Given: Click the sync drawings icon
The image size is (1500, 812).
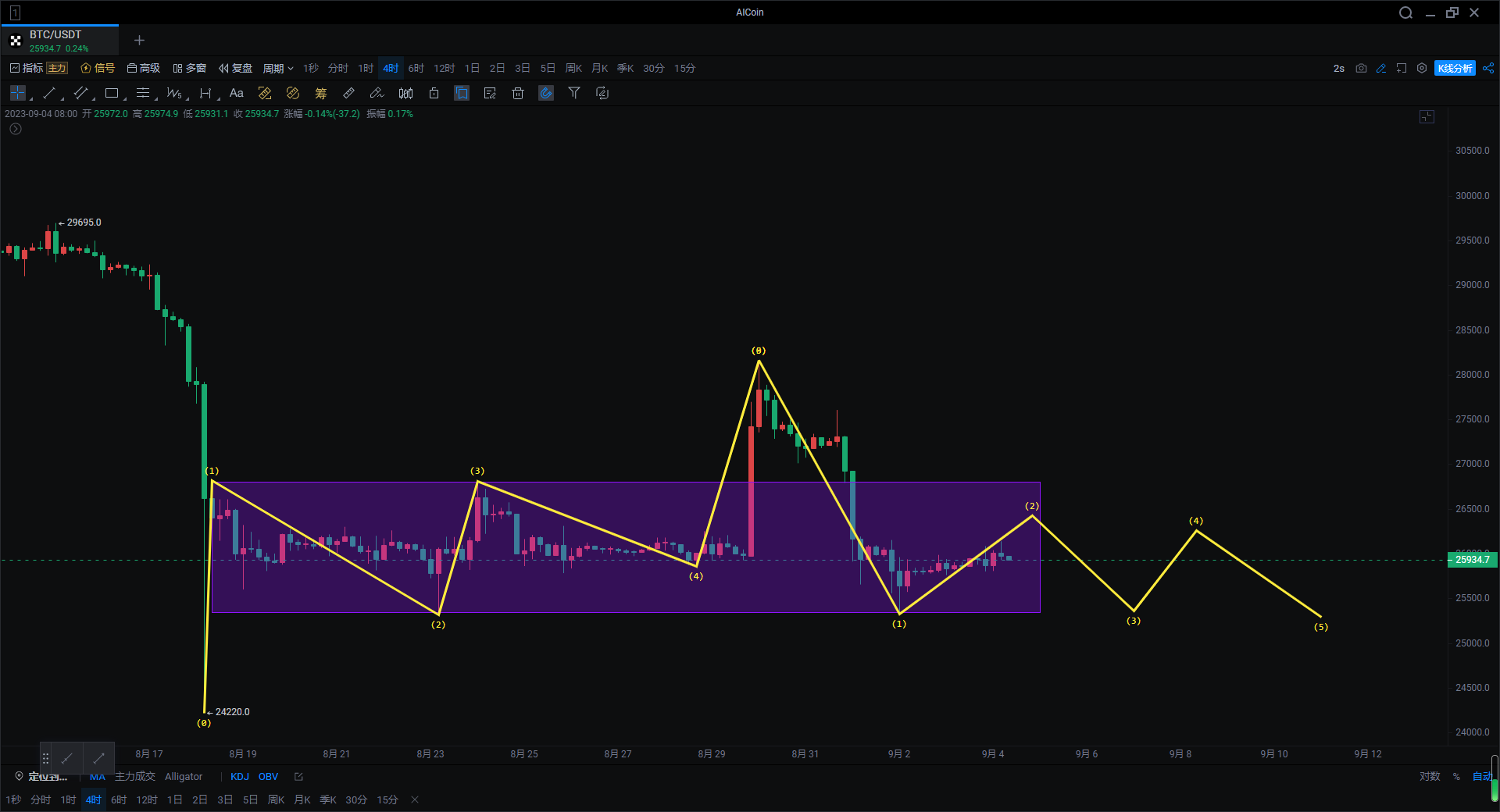Looking at the screenshot, I should (x=602, y=93).
